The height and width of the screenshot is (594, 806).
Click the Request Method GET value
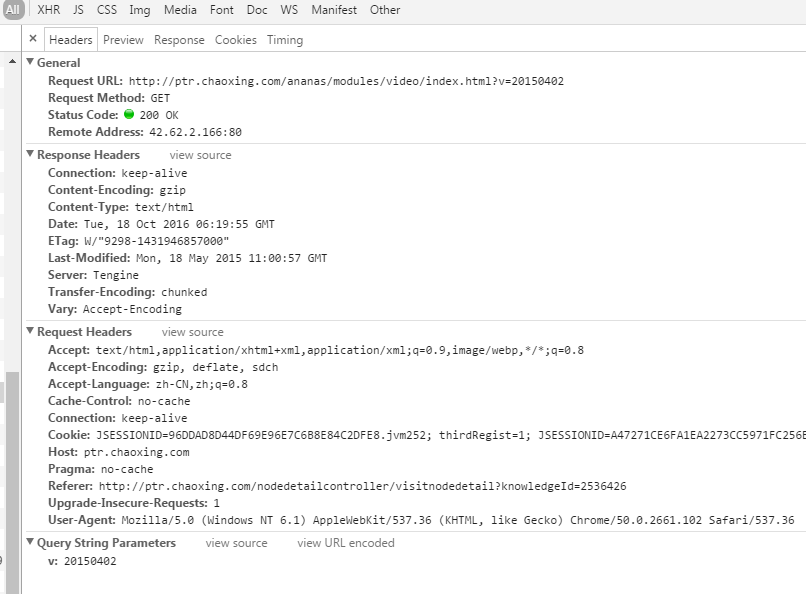point(160,98)
